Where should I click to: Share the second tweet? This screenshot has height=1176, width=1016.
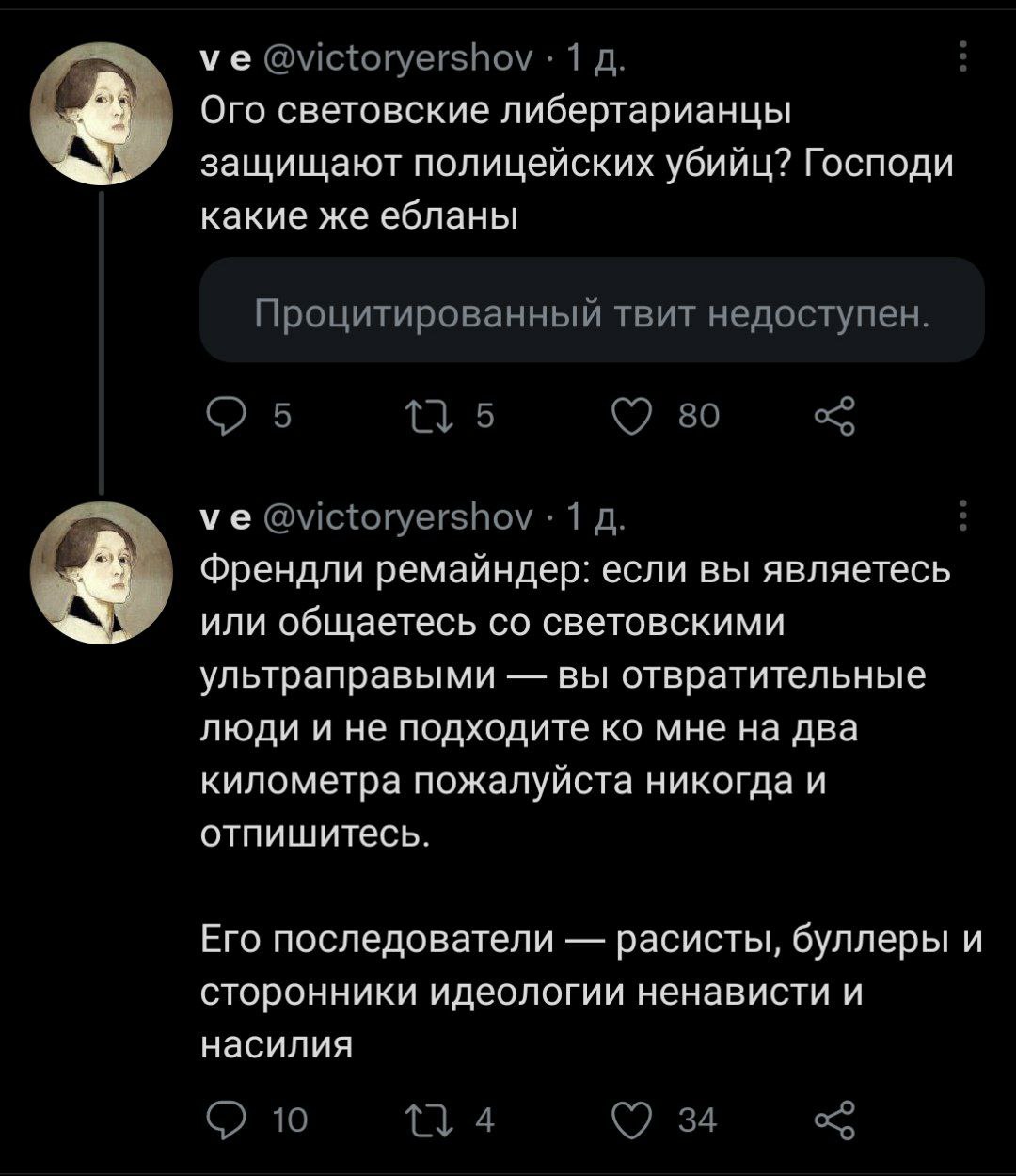pyautogui.click(x=833, y=1119)
